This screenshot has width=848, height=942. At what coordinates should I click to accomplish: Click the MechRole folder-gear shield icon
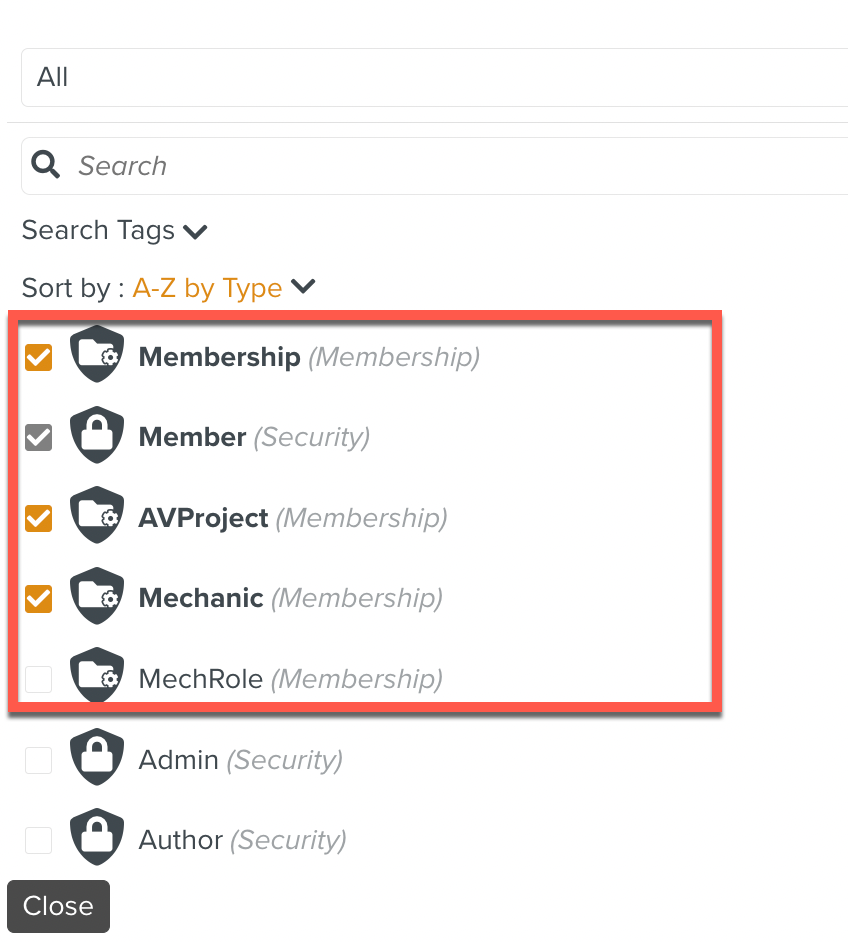97,678
